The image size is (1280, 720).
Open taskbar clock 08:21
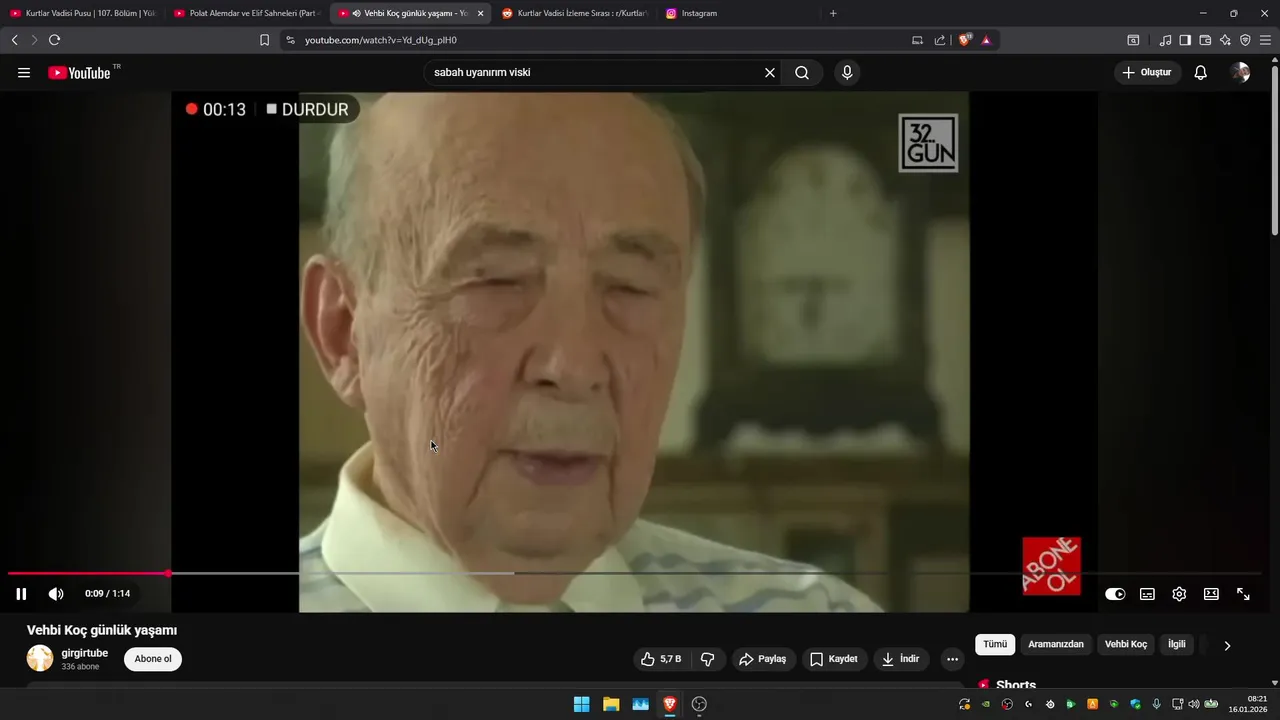pos(1249,704)
